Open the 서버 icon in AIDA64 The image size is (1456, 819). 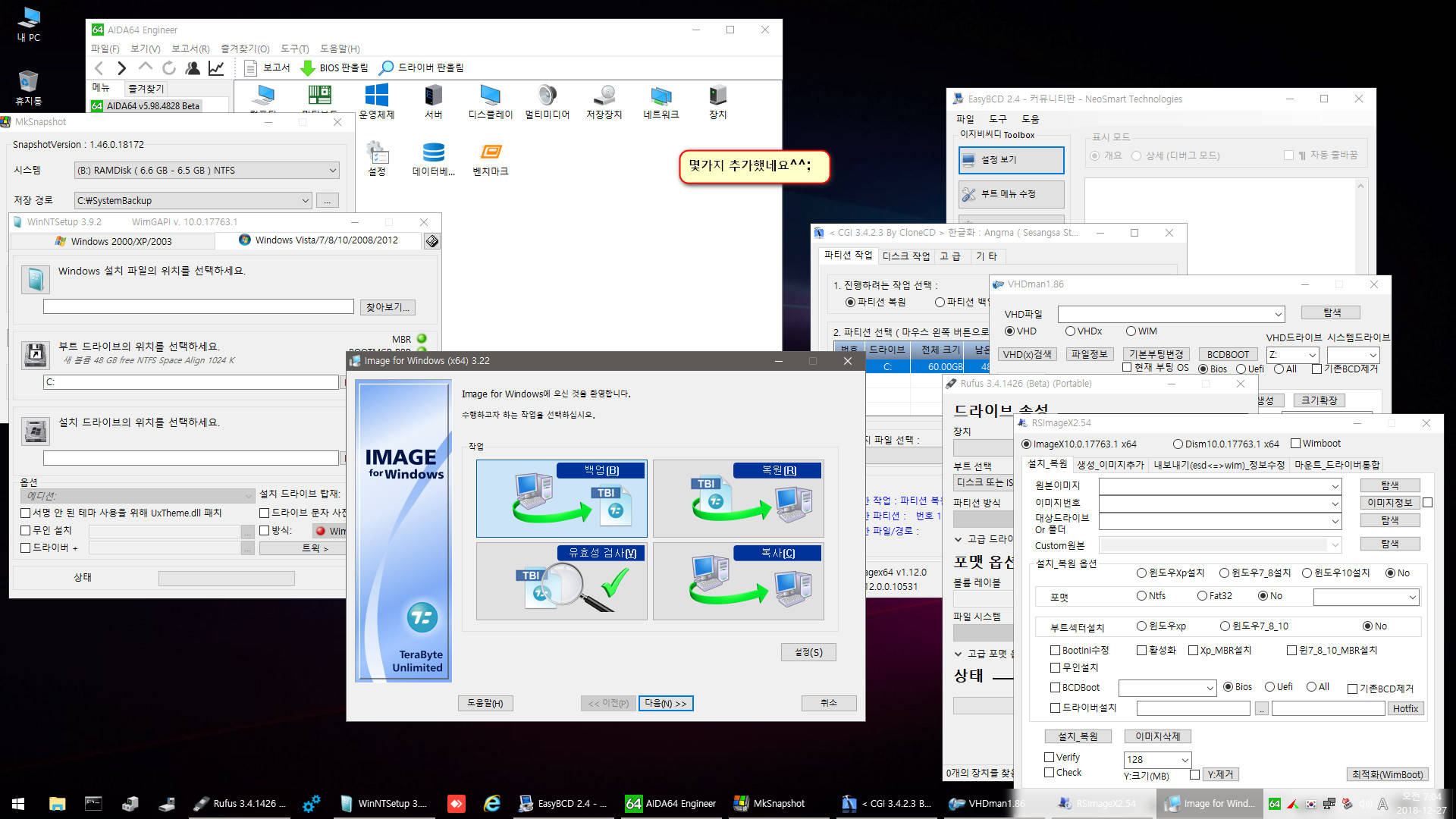433,102
